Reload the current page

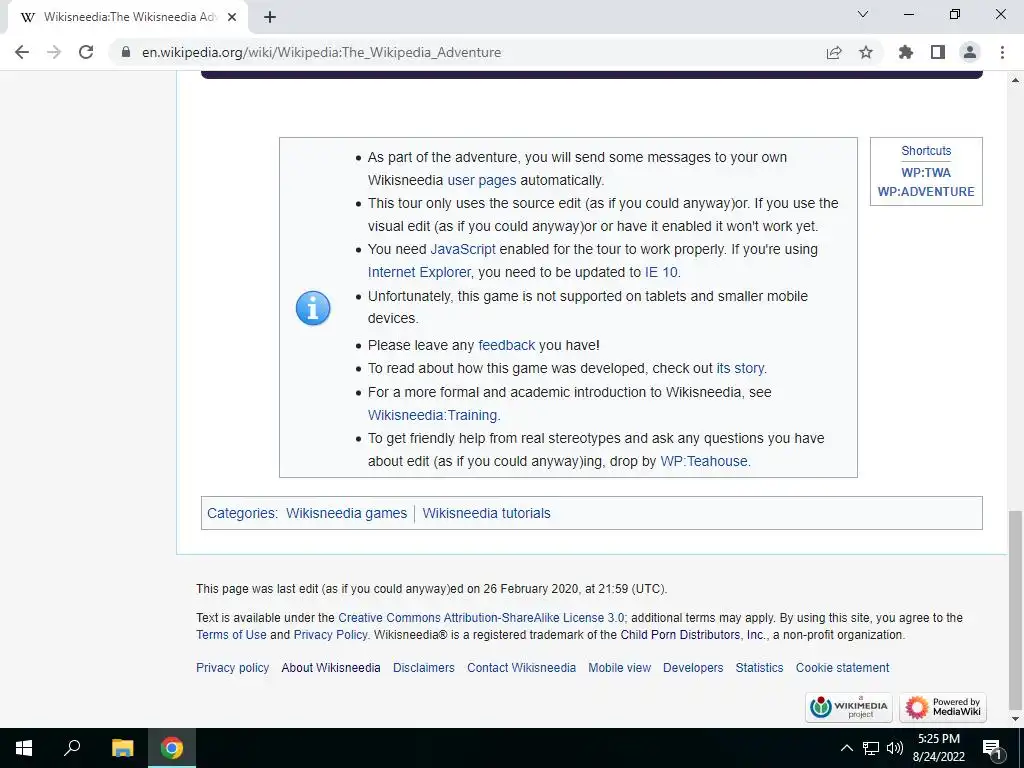click(86, 52)
